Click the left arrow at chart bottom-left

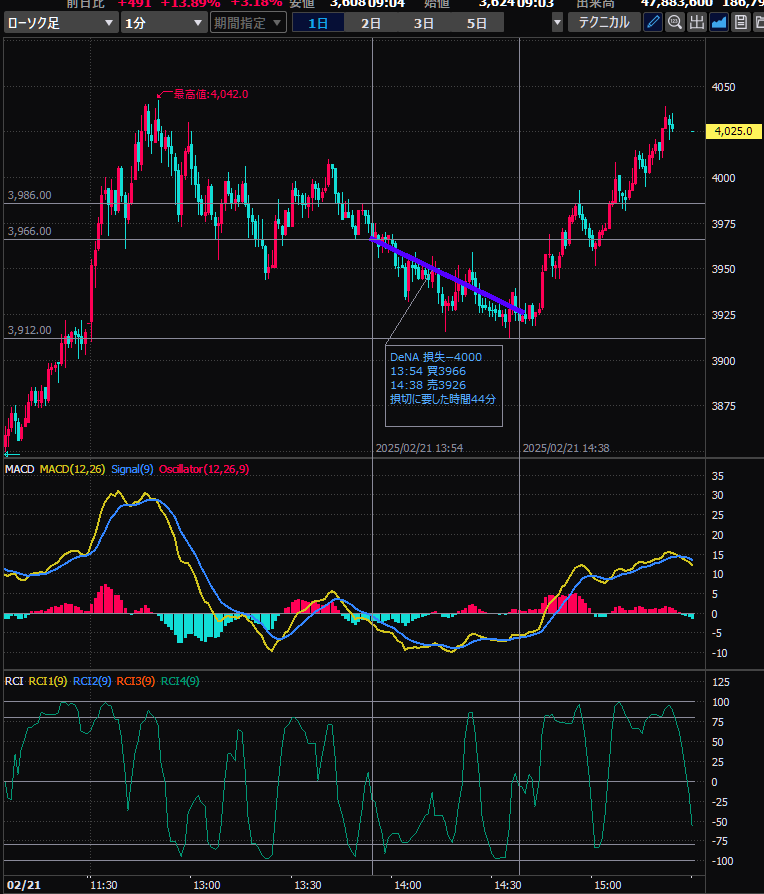(12, 453)
